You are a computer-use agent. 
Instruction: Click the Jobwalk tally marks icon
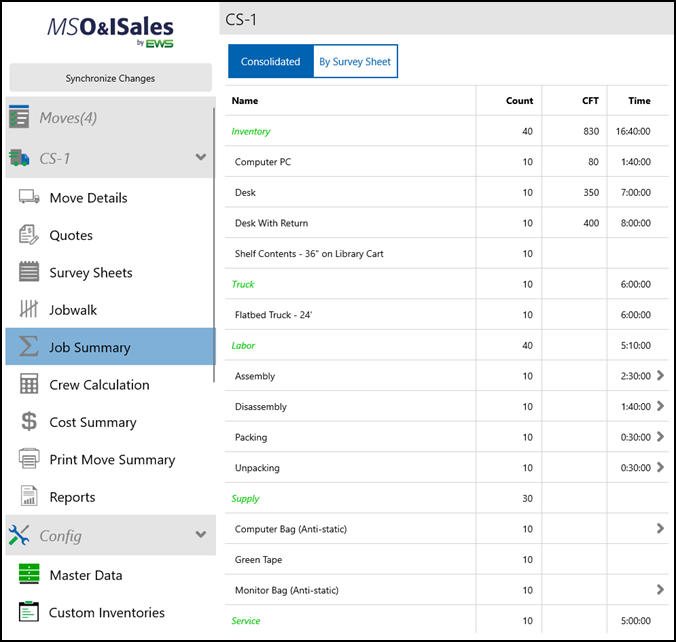(29, 310)
